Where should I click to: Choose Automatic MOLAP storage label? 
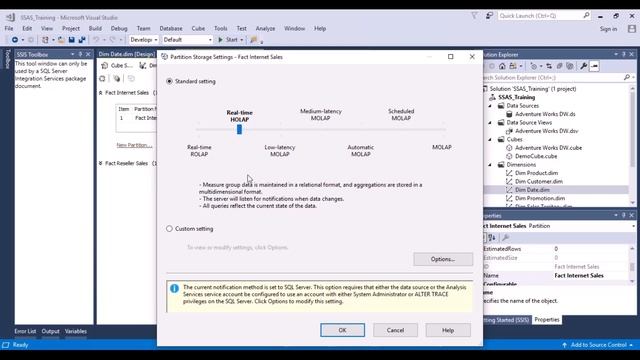coord(360,151)
